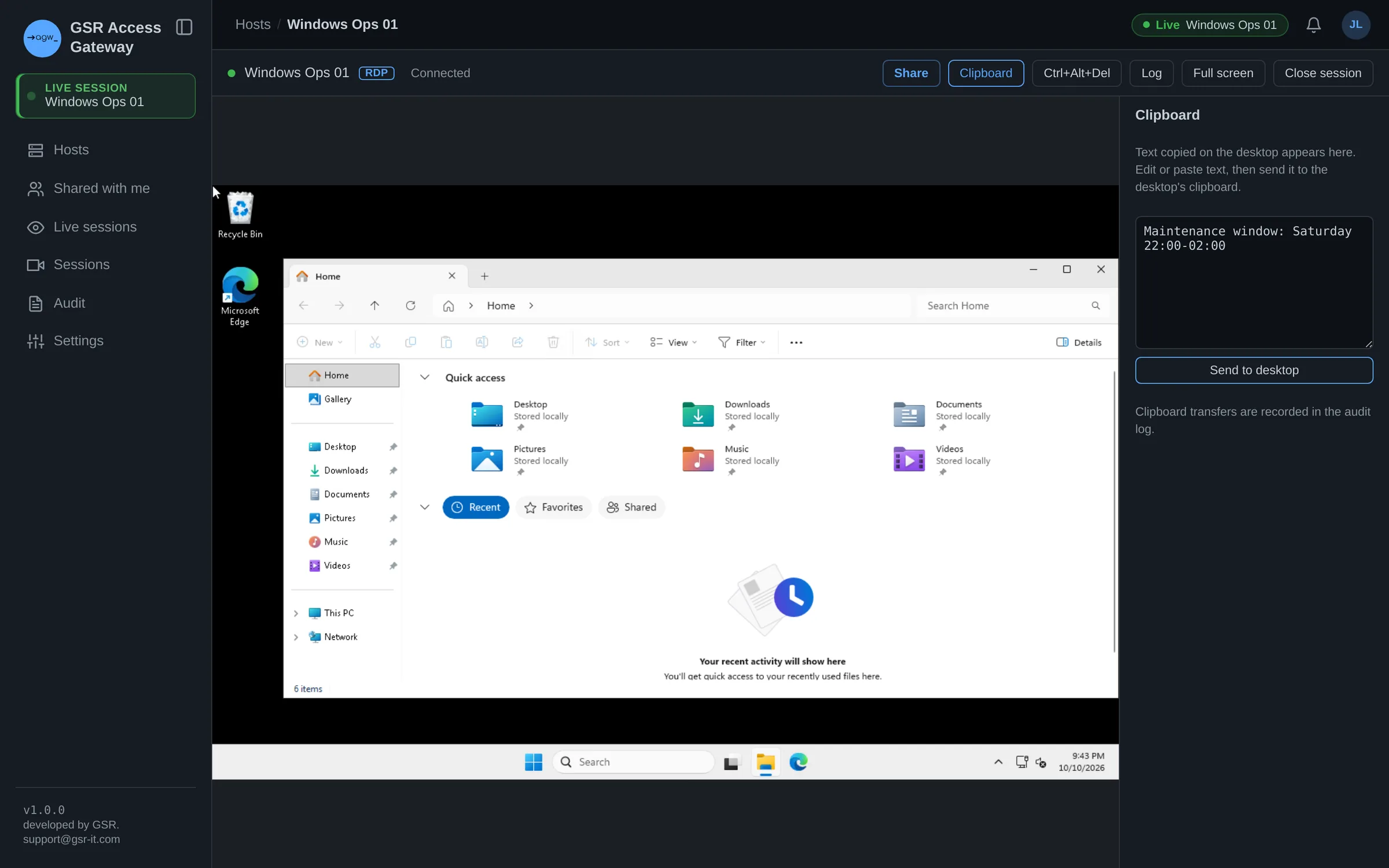
Task: Toggle the Details pane in Explorer
Action: click(1079, 343)
